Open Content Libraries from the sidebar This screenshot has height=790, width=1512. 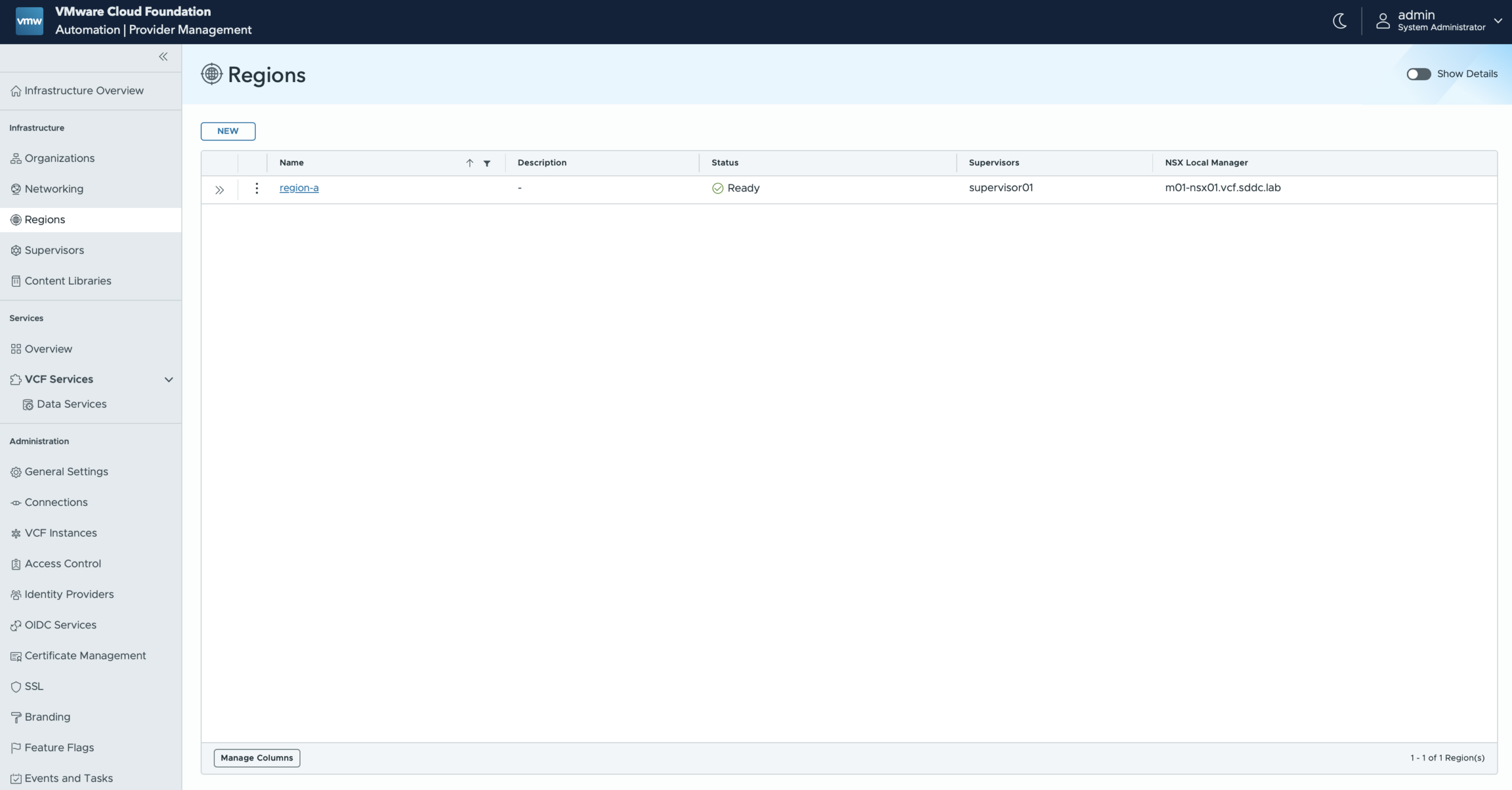(68, 281)
